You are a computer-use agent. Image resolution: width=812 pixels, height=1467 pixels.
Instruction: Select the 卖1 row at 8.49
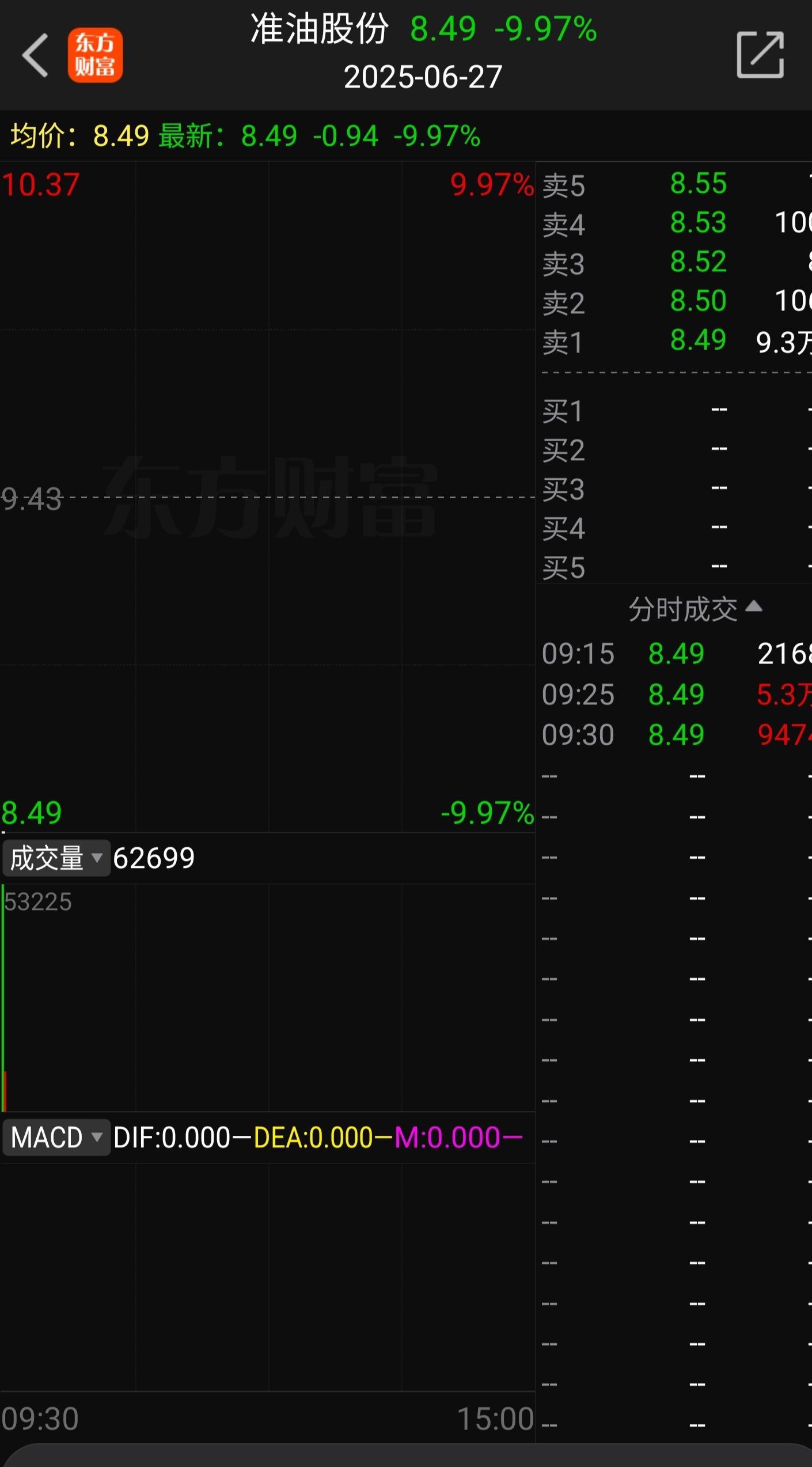(677, 341)
